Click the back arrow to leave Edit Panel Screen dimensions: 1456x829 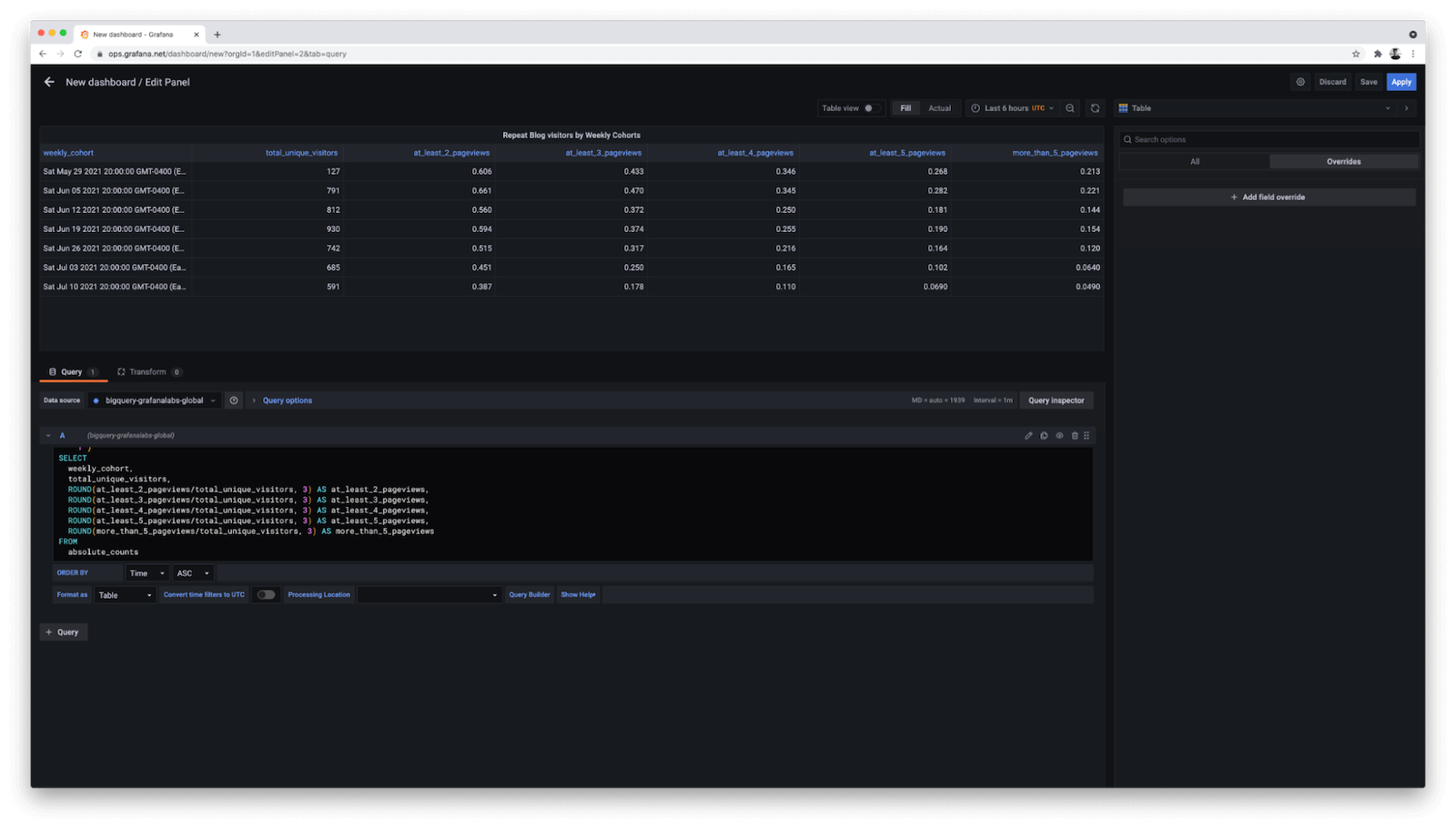pos(49,82)
